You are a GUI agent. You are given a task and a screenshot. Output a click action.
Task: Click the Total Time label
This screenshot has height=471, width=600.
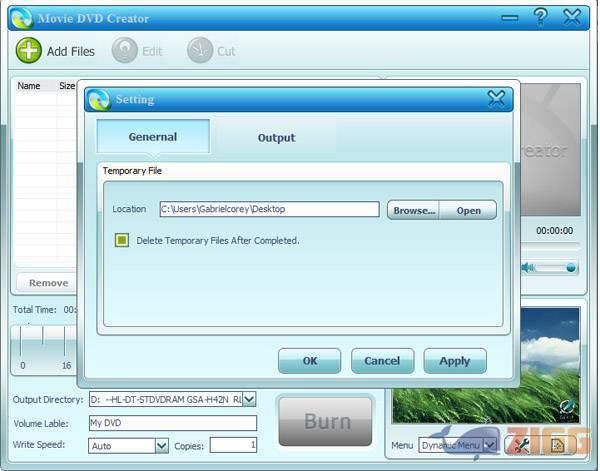[x=34, y=310]
